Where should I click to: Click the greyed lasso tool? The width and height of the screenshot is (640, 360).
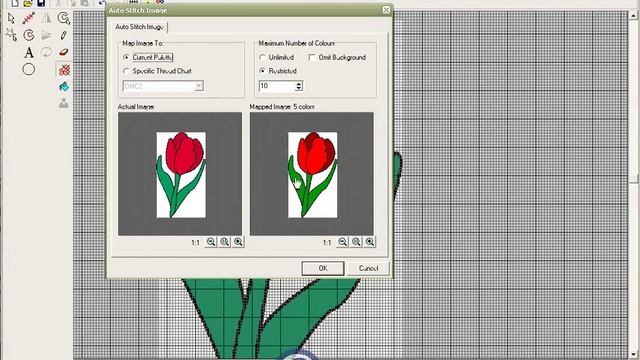pos(46,52)
